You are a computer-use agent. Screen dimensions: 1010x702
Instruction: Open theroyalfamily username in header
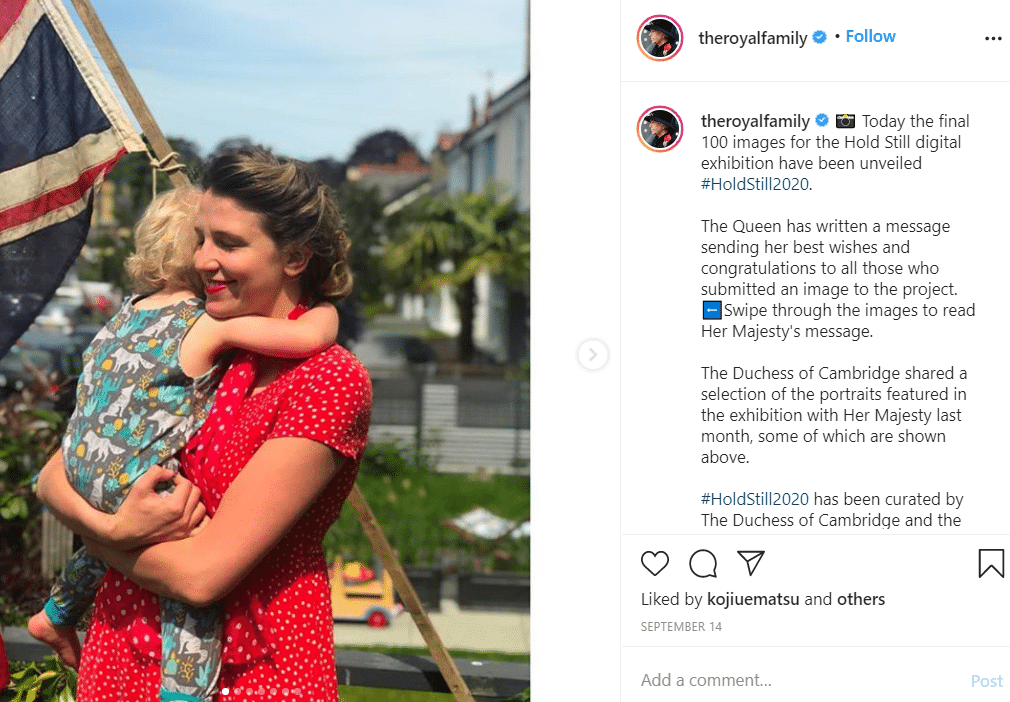[752, 38]
